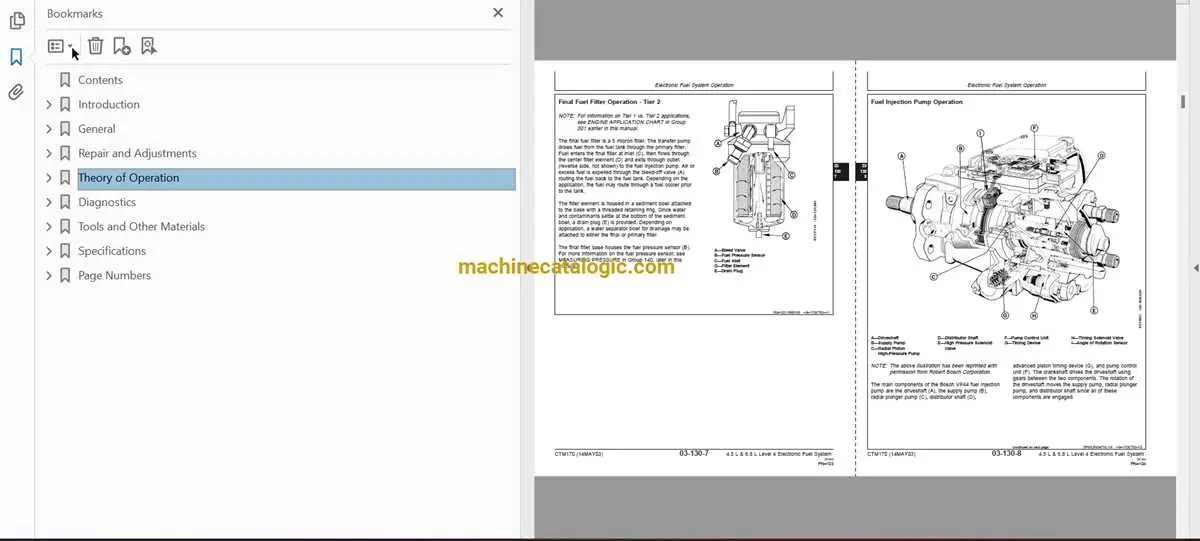Viewport: 1200px width, 541px height.
Task: Add a new bookmark
Action: pyautogui.click(x=122, y=46)
